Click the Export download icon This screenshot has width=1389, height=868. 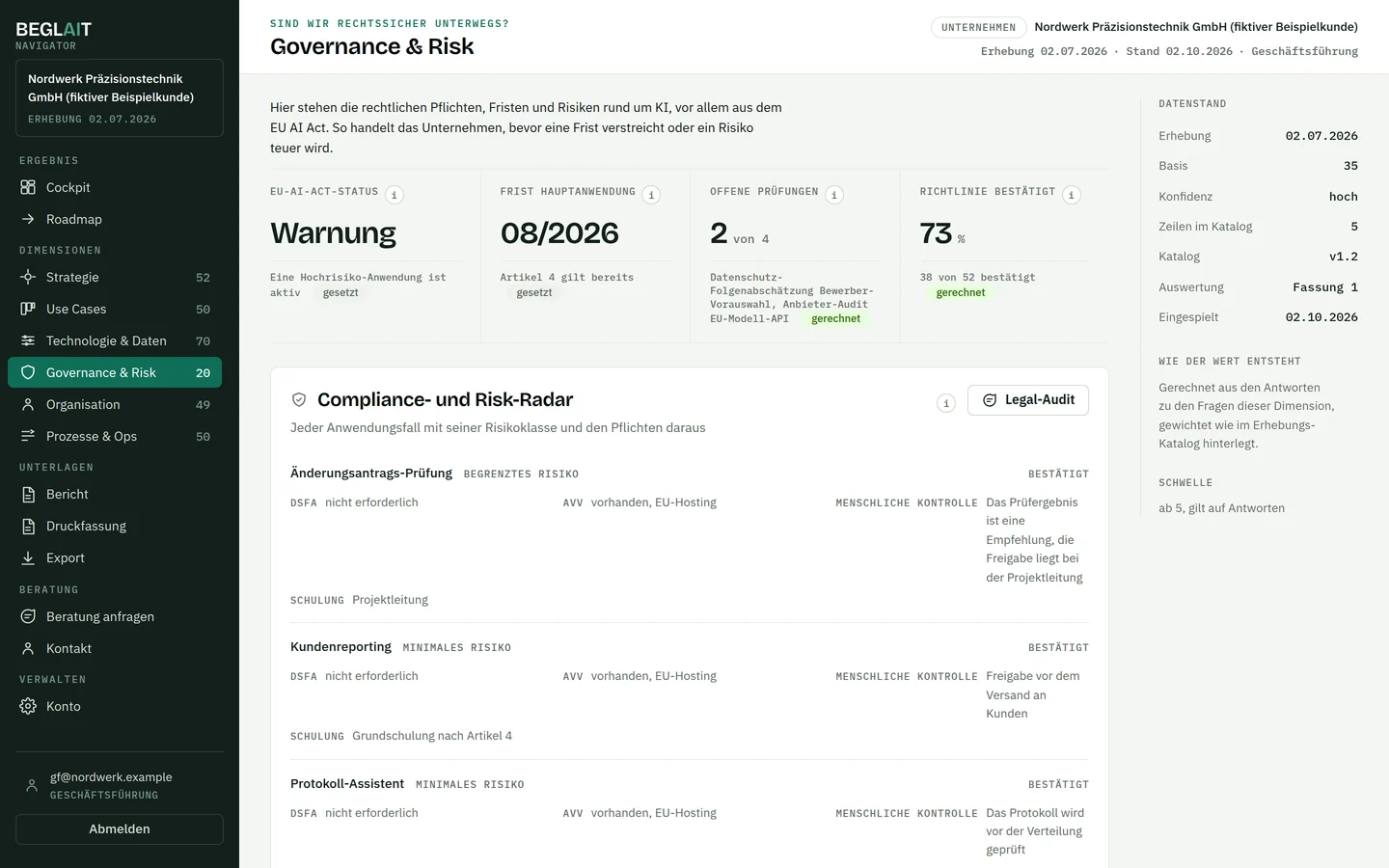point(28,557)
